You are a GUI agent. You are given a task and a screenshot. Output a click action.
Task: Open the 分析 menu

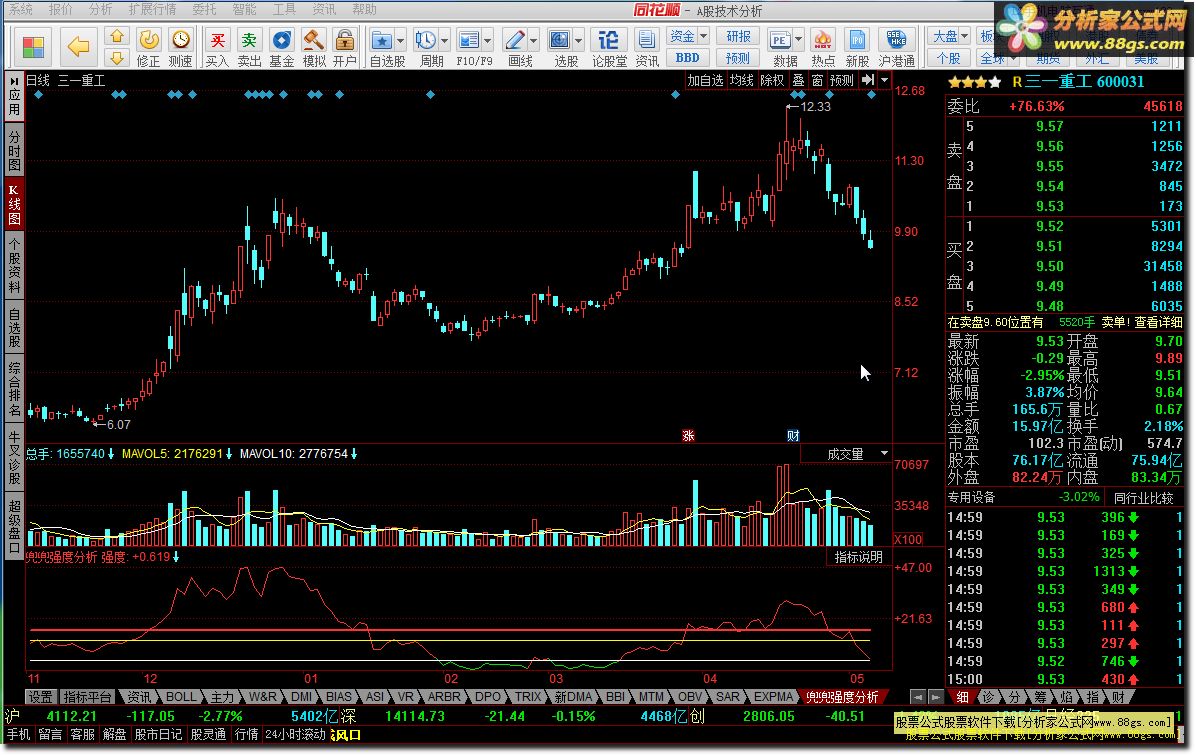pos(100,9)
